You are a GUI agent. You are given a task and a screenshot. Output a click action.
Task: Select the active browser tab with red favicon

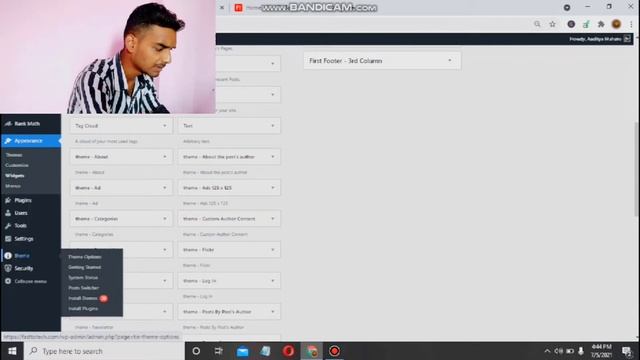238,8
